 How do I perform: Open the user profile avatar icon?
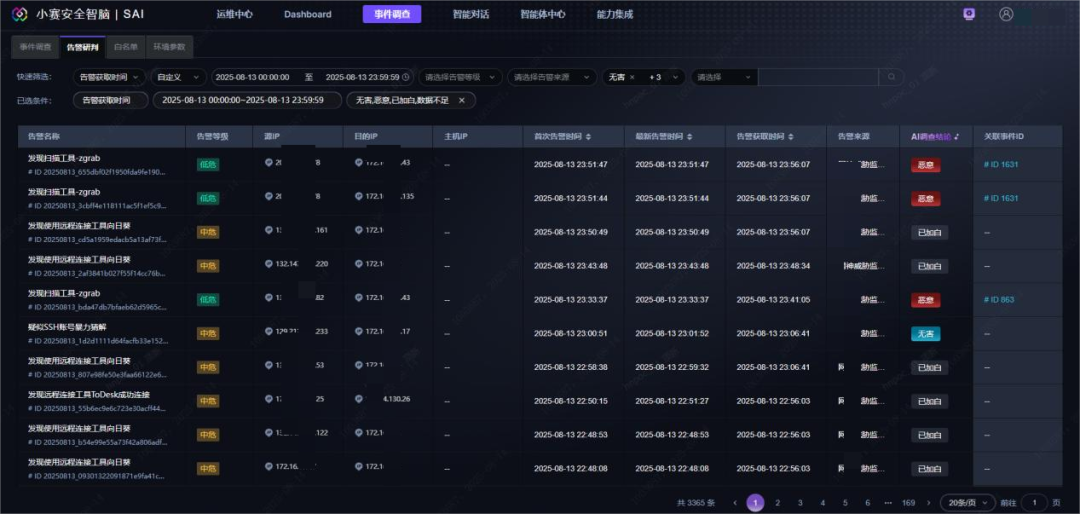click(x=1006, y=14)
